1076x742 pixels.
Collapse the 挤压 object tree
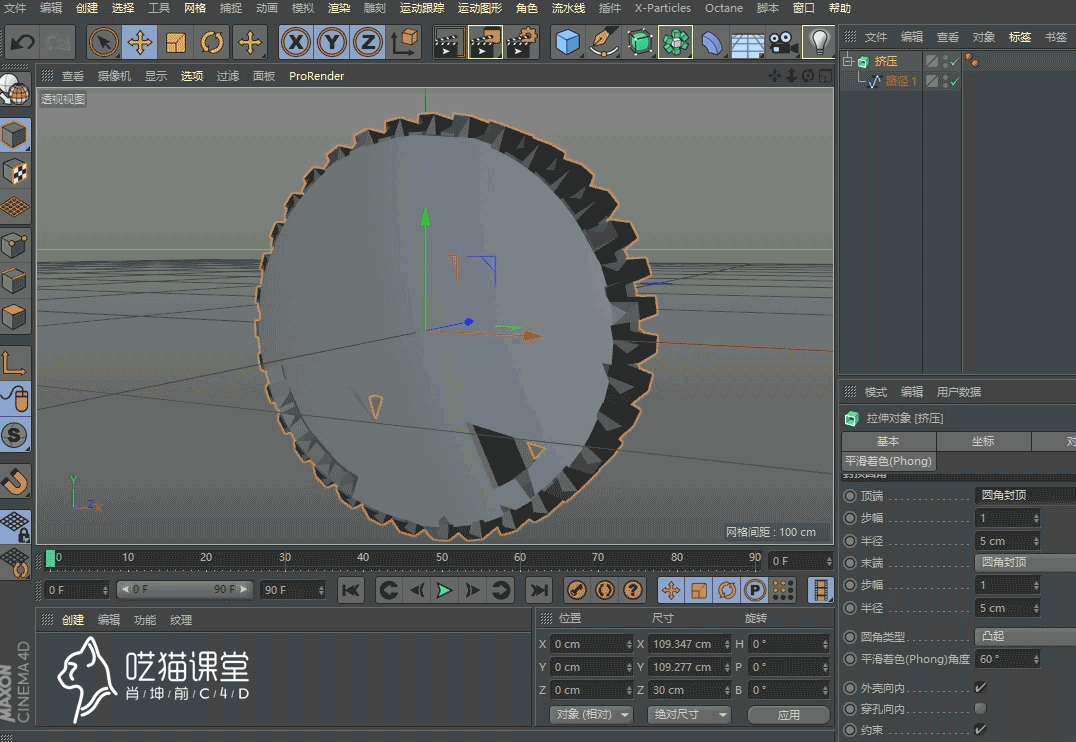point(847,62)
